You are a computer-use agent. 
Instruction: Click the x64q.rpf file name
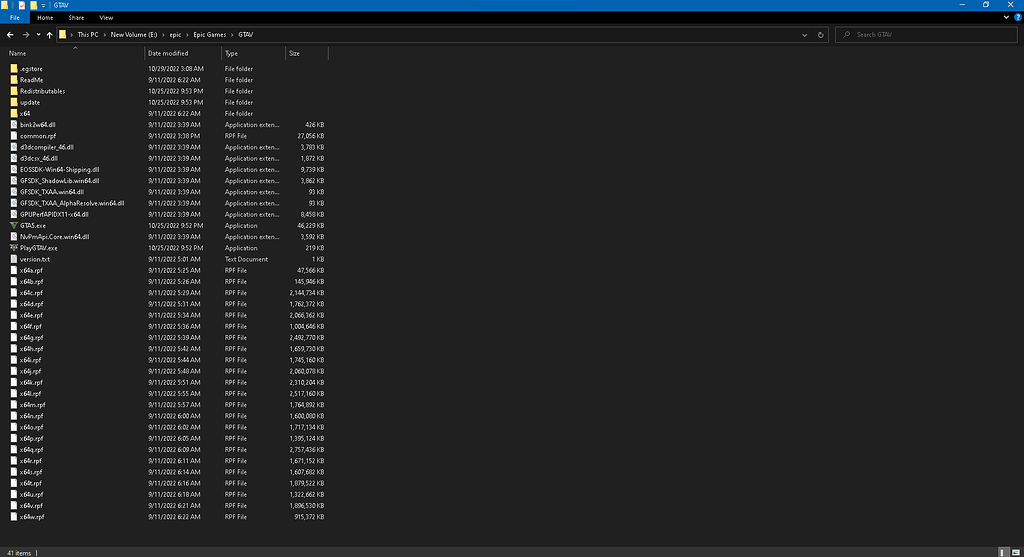coord(31,449)
